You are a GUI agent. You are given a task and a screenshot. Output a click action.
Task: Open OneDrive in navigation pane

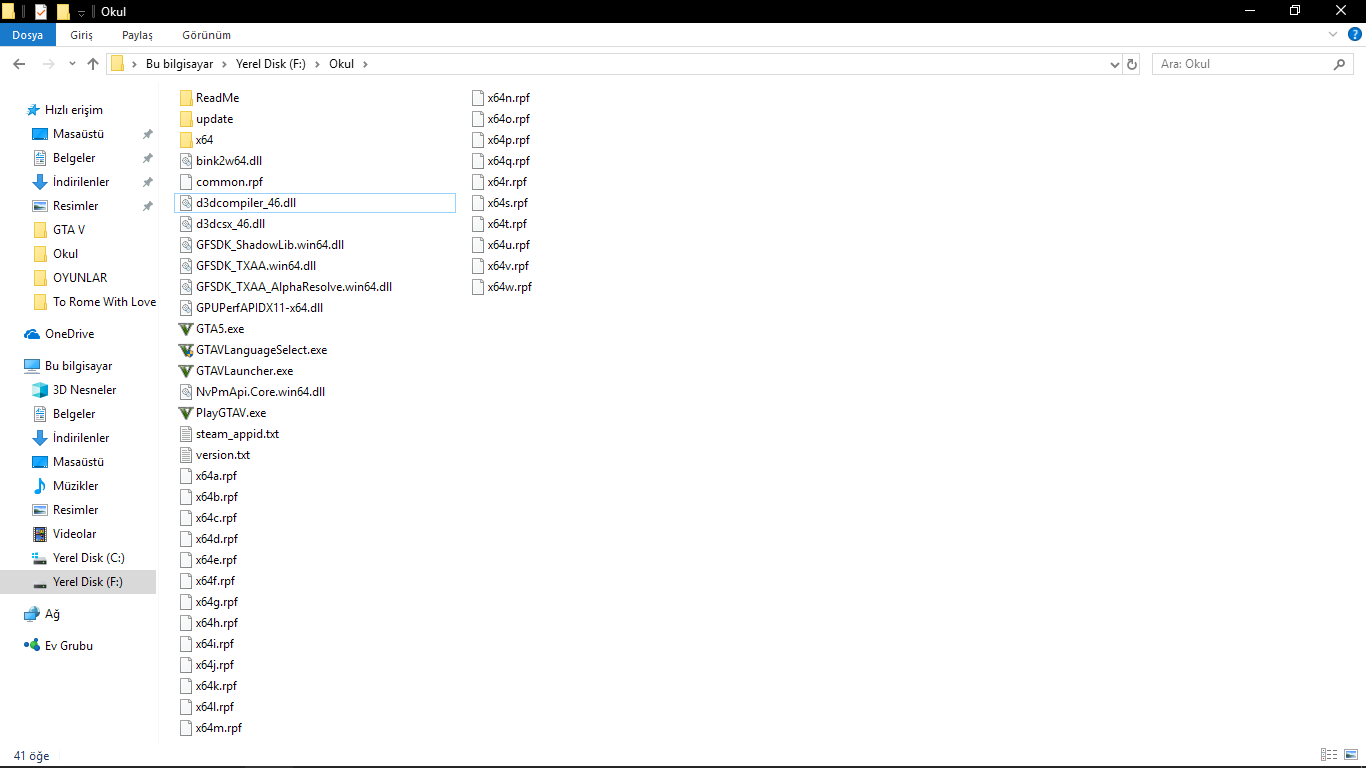click(69, 334)
